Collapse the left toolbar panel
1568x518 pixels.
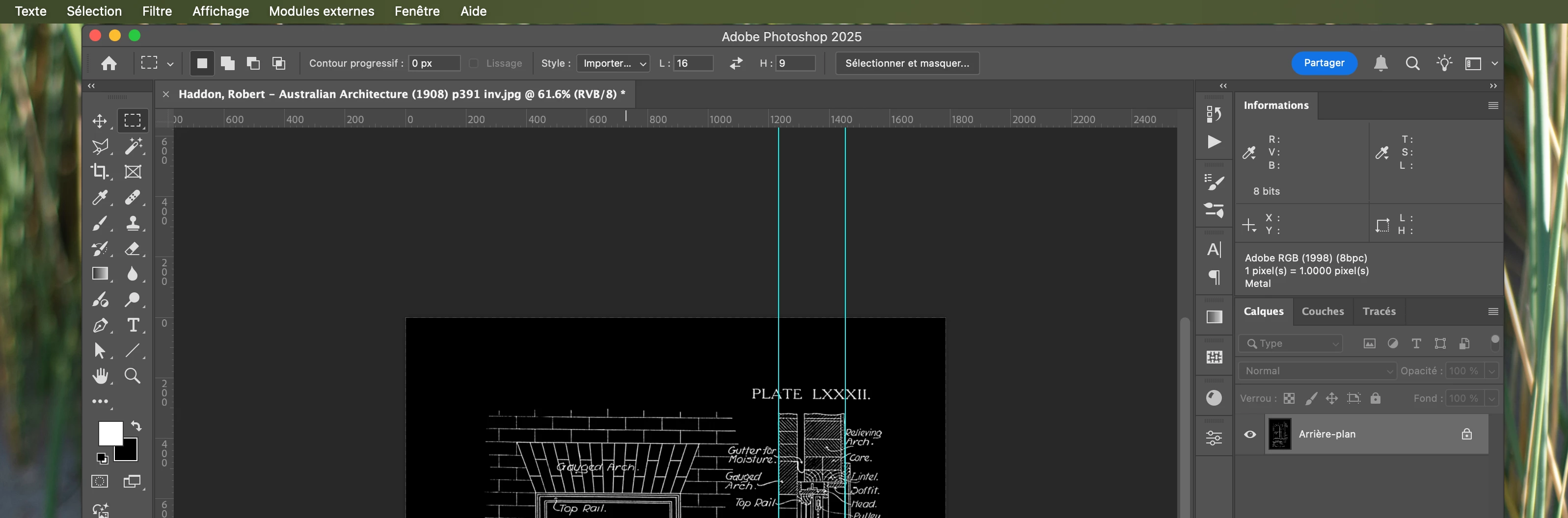coord(91,86)
